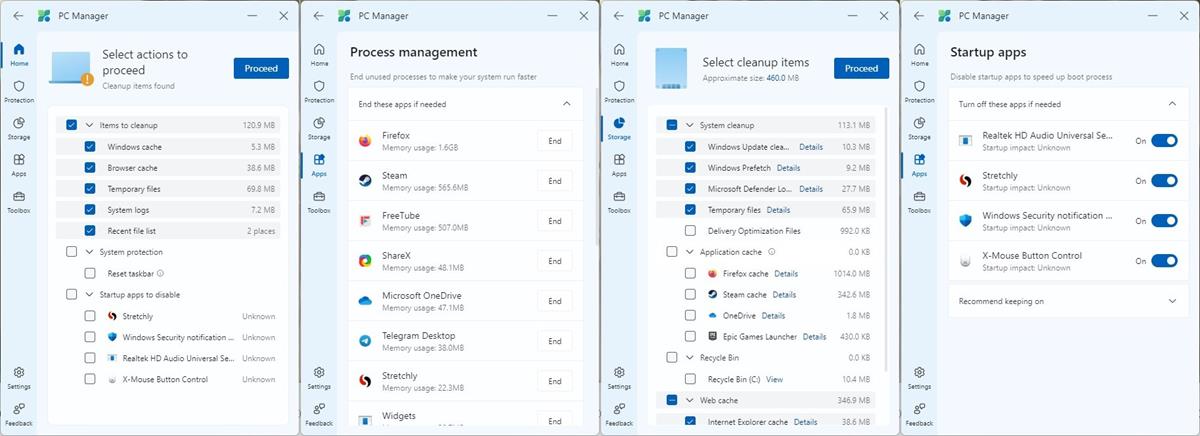Select Windows Security notification startup row
The image size is (1200, 436).
pyautogui.click(x=1066, y=221)
